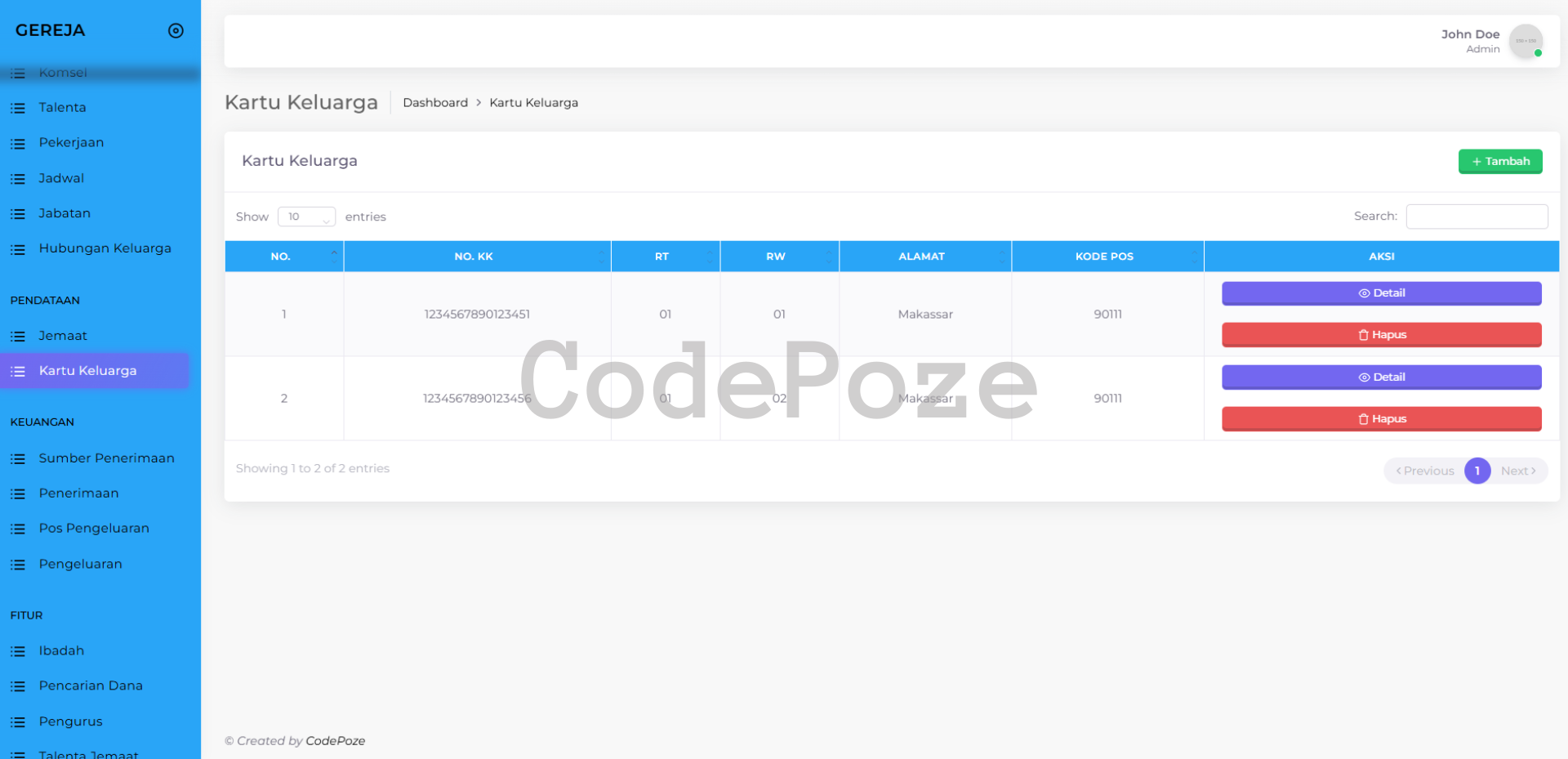Click the list icon beside Talenta
The image size is (1568, 759).
pyautogui.click(x=18, y=108)
